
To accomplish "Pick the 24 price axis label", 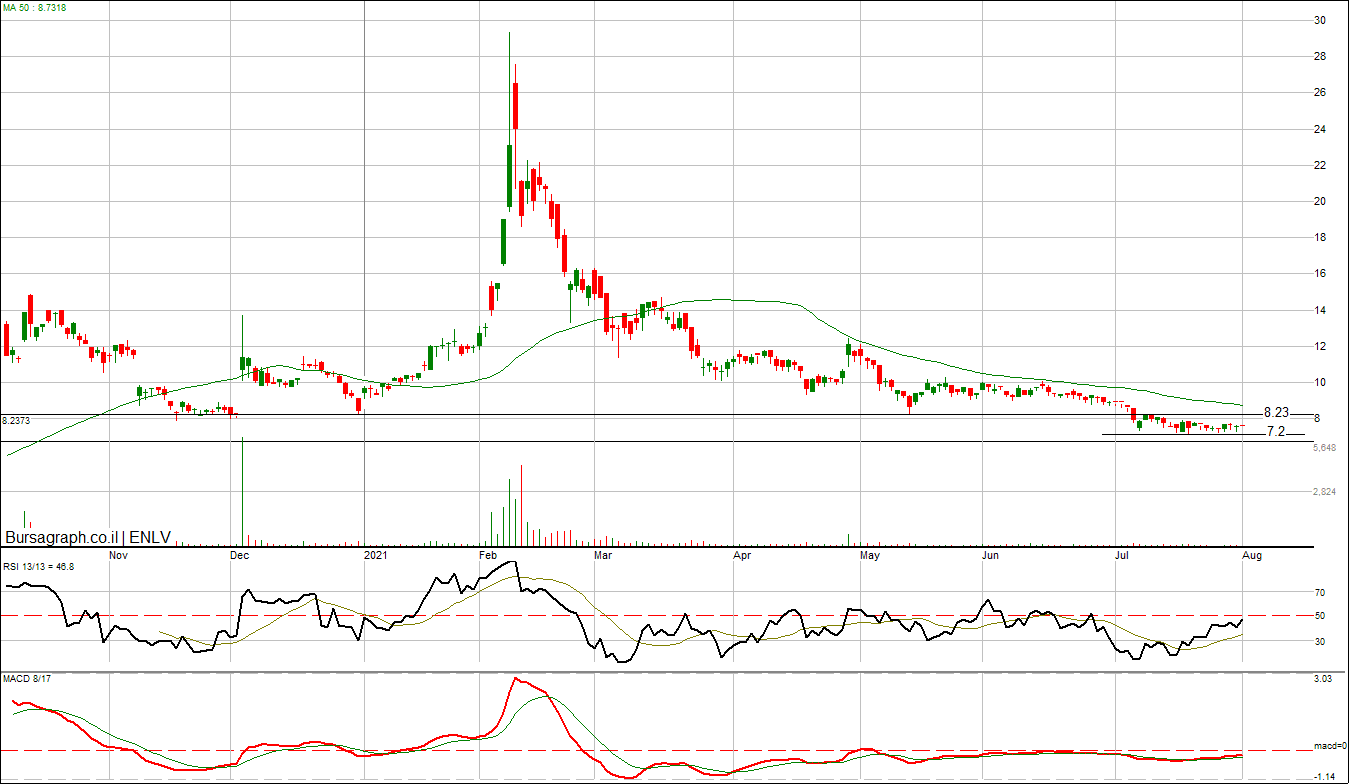I will click(x=1320, y=129).
